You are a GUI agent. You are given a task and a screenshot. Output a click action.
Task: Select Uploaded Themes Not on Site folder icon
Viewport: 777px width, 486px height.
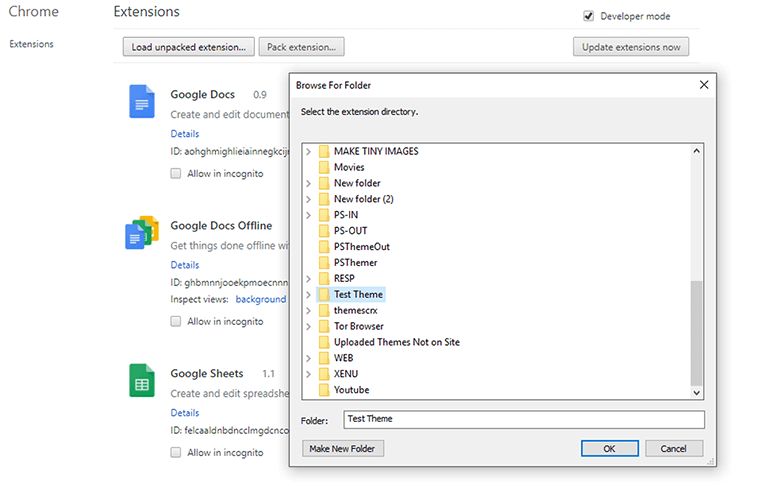[x=324, y=342]
